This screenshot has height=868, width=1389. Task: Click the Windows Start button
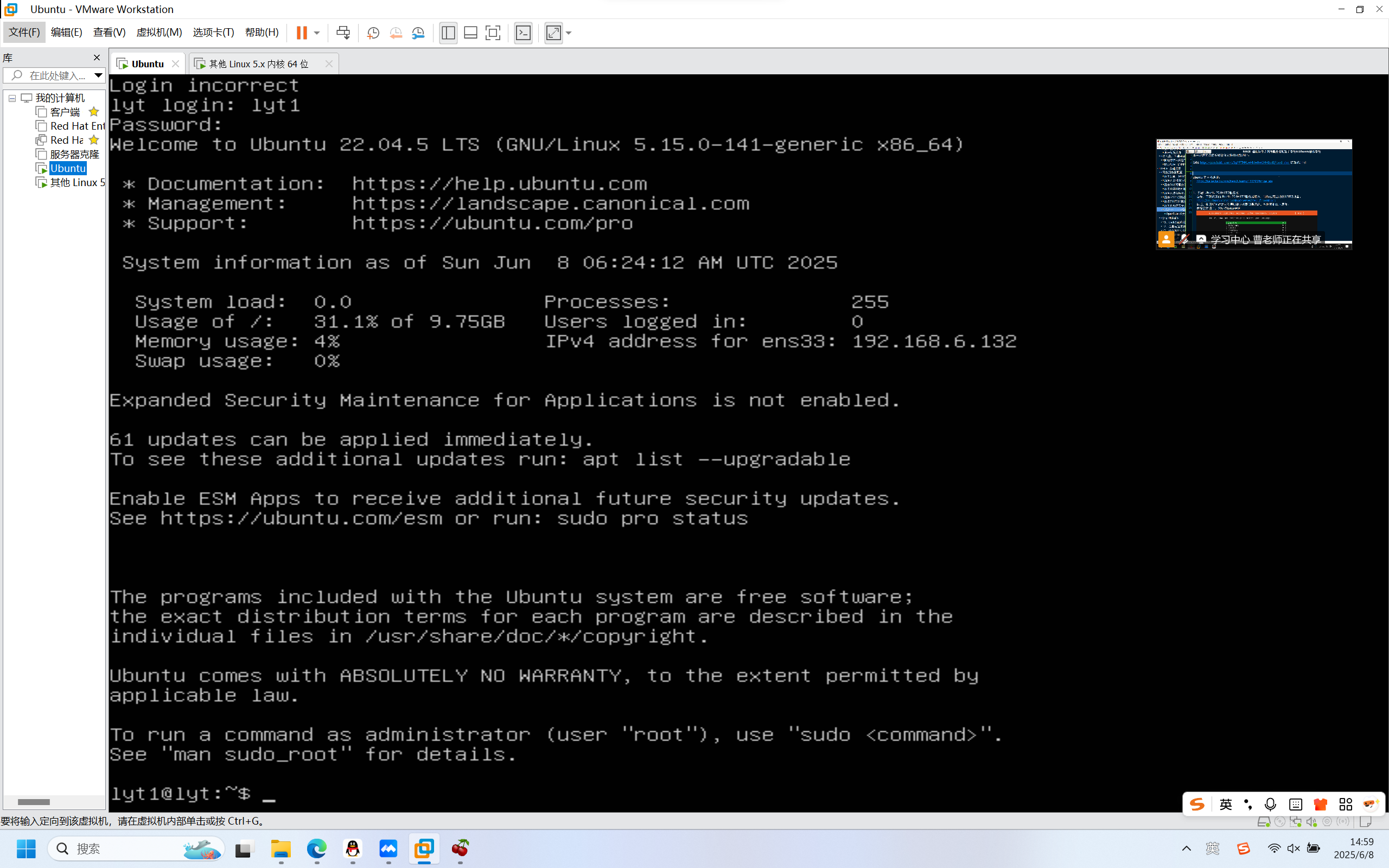(x=26, y=848)
